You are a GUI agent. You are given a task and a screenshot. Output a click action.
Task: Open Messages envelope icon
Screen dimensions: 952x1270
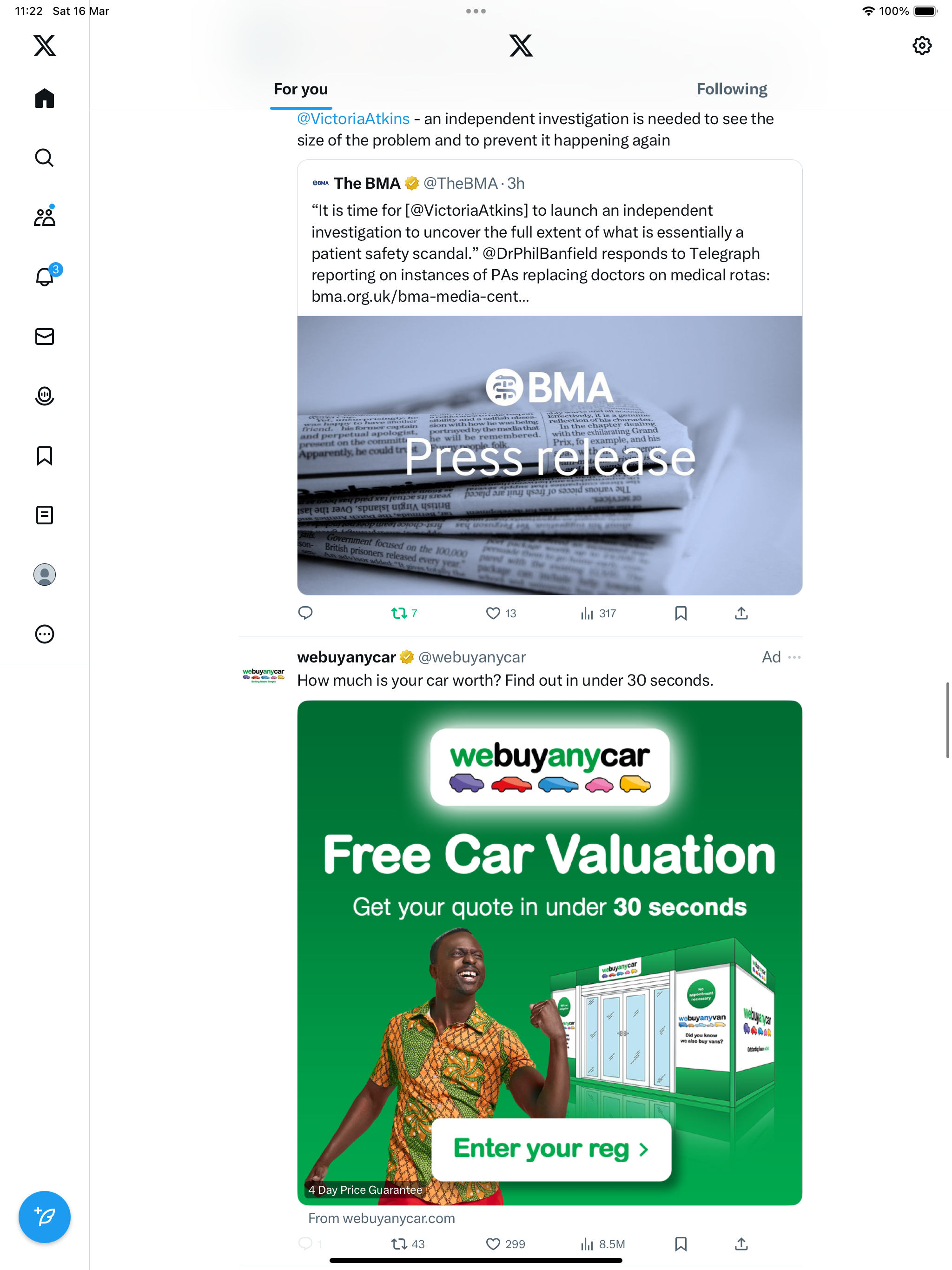(44, 337)
